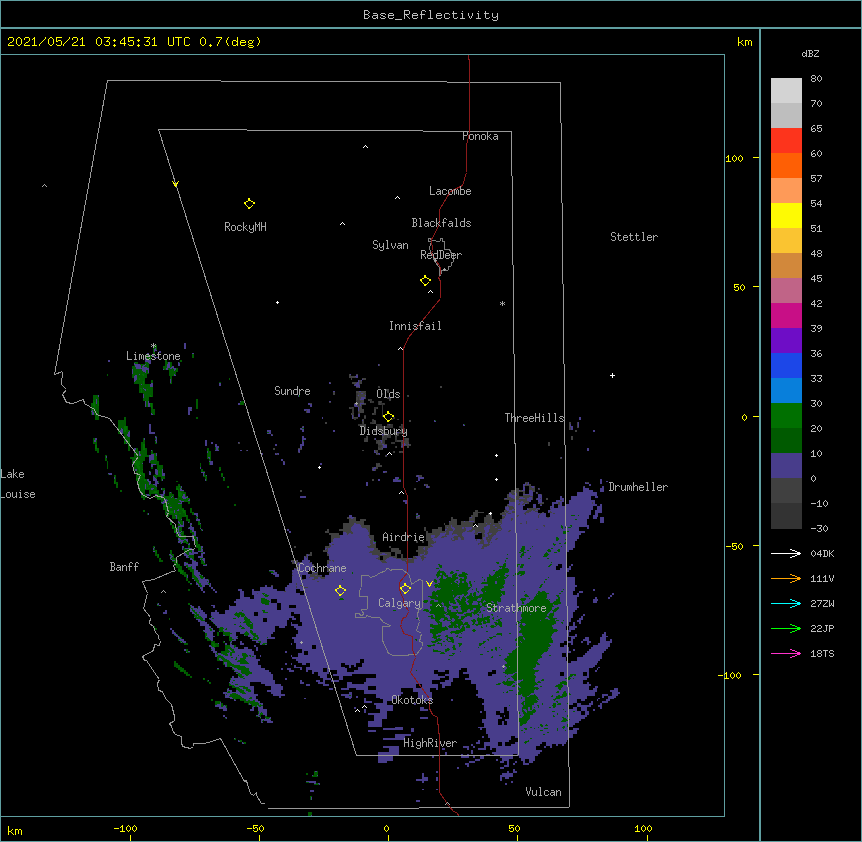Click the yellow marker south of RedDeer
This screenshot has height=842, width=862.
(x=426, y=281)
